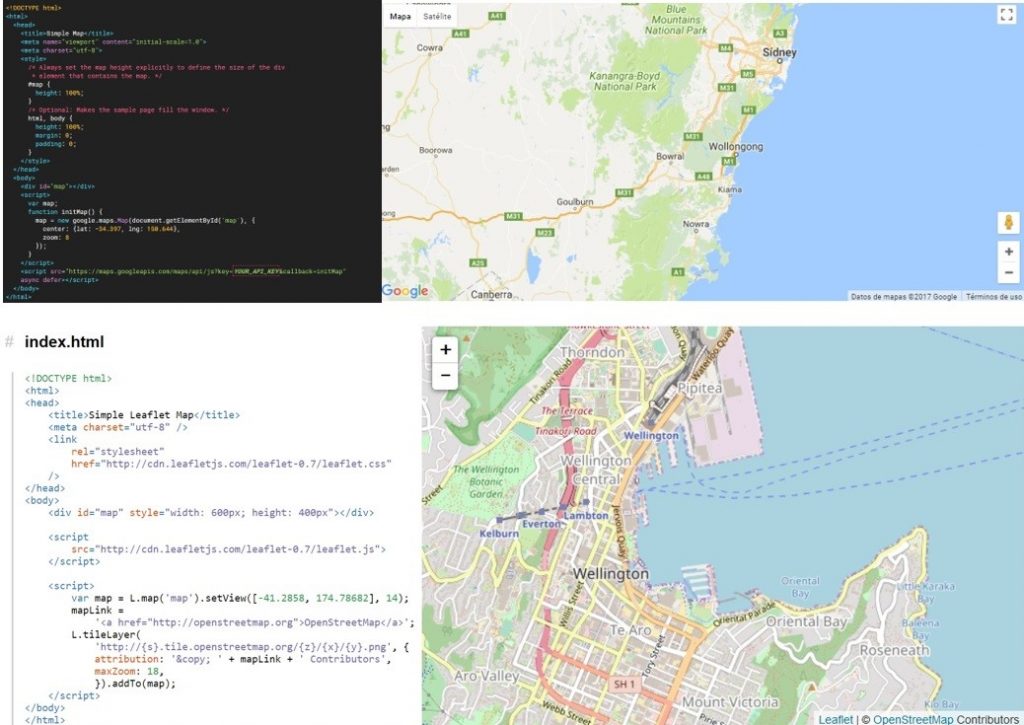Screen dimensions: 1024x725
Task: Zoom out on the Leaflet map
Action: click(x=446, y=374)
